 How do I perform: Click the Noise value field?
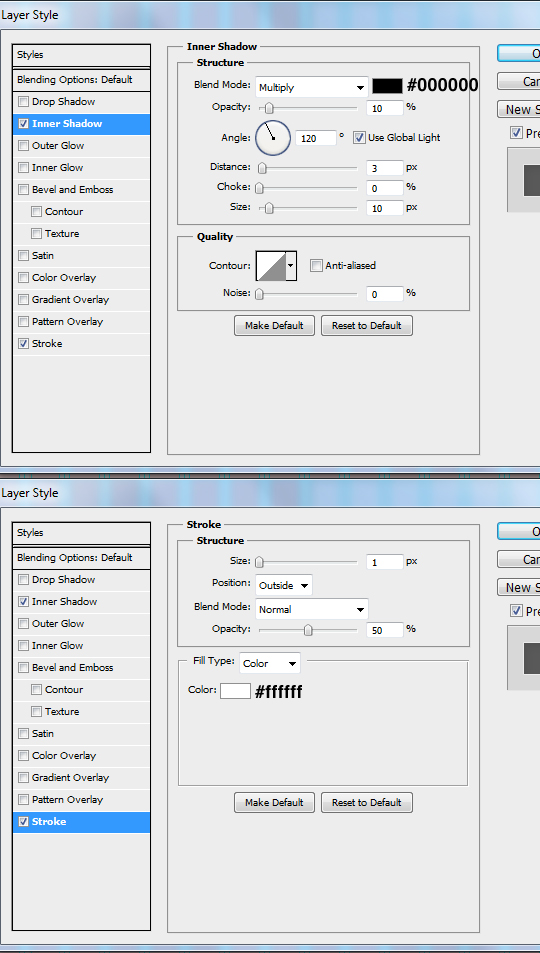click(x=385, y=294)
